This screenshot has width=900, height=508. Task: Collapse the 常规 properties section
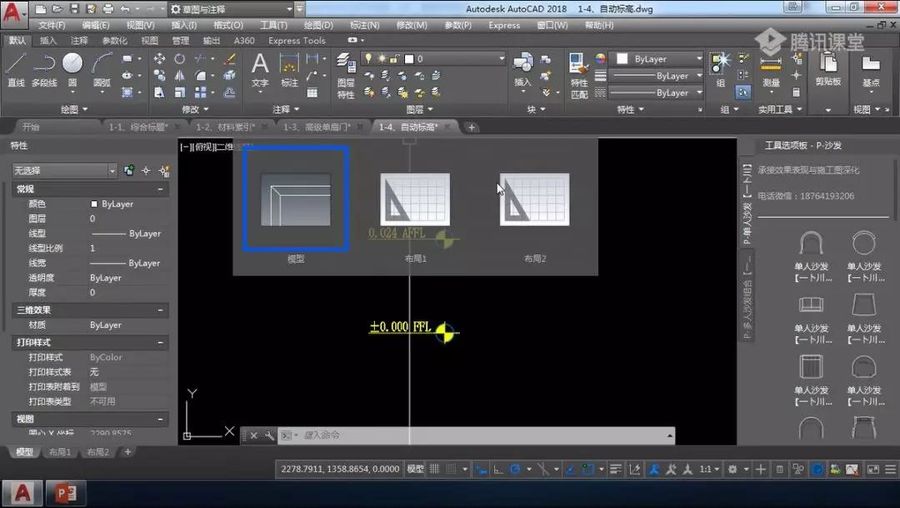pos(160,189)
